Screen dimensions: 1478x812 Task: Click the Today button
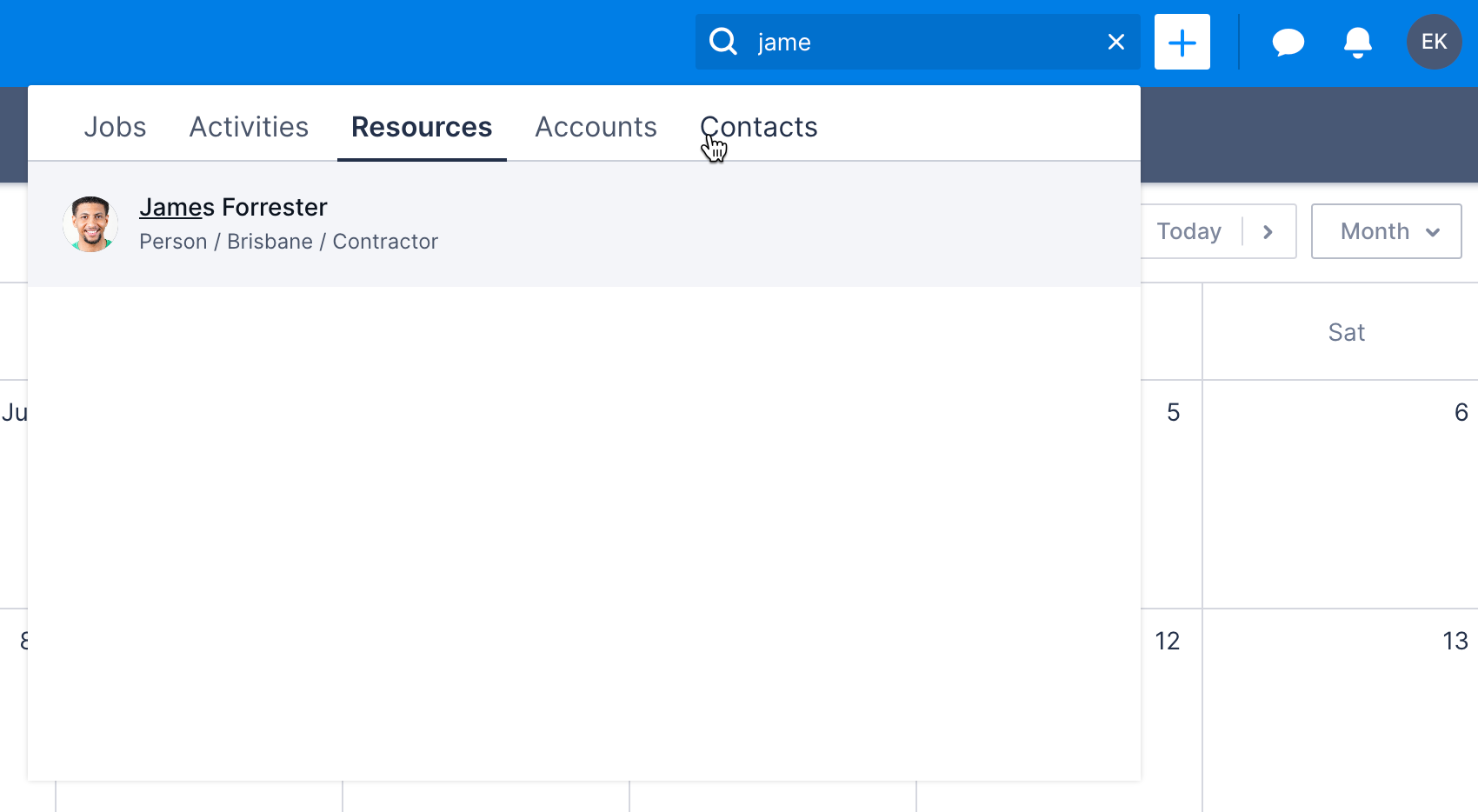pos(1188,231)
